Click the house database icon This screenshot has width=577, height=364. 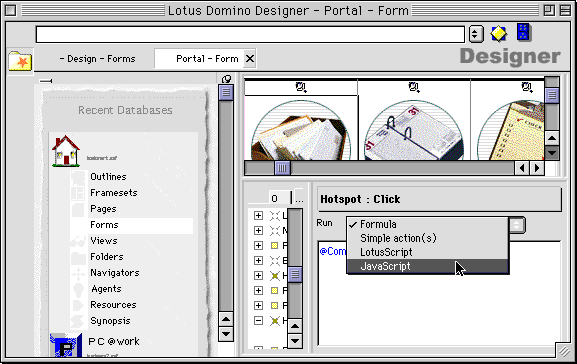[x=66, y=151]
